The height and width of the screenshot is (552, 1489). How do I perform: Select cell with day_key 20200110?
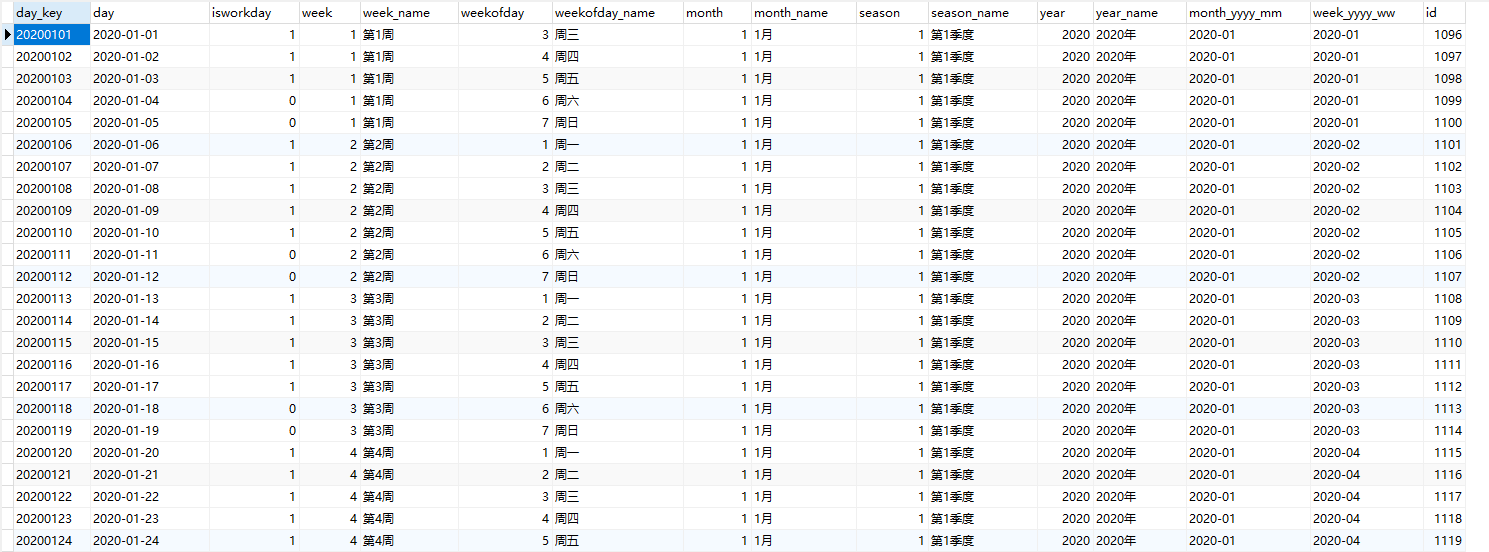(51, 233)
